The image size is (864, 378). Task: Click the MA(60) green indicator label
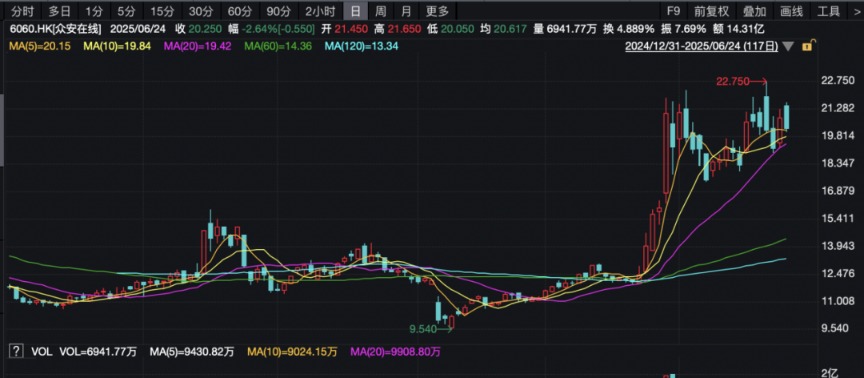(x=278, y=47)
